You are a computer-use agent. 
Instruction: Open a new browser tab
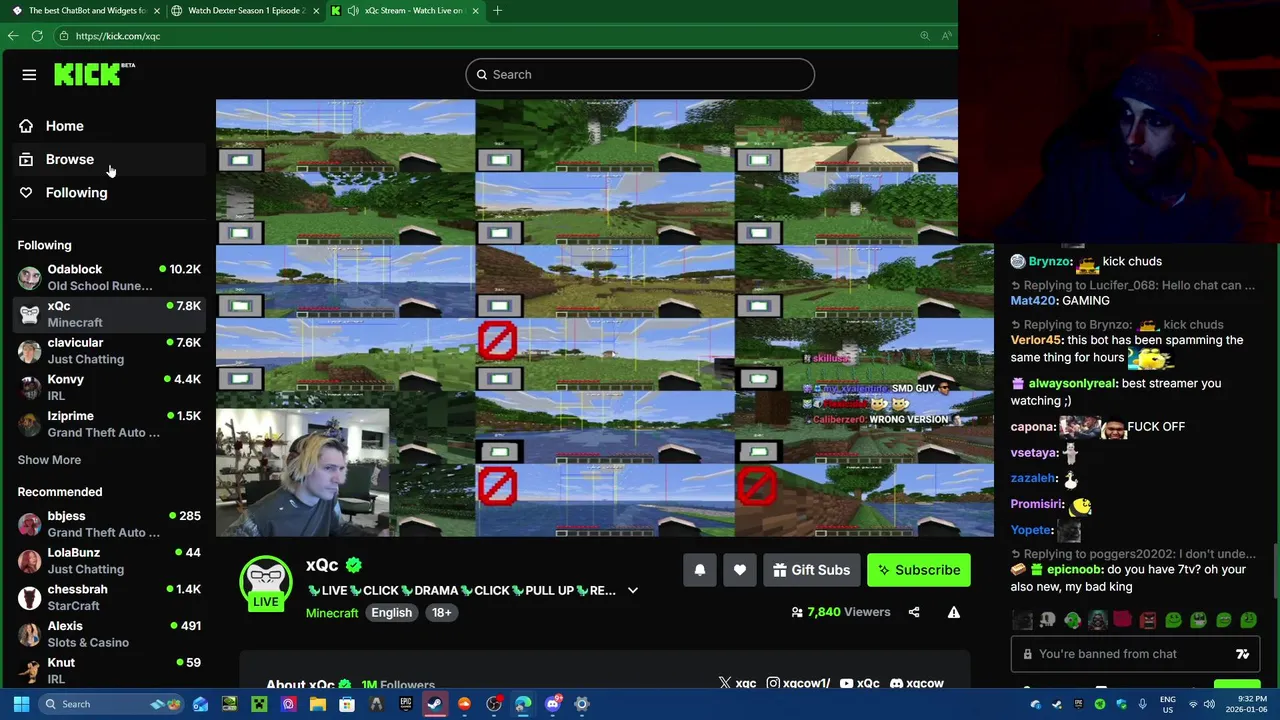tap(499, 11)
